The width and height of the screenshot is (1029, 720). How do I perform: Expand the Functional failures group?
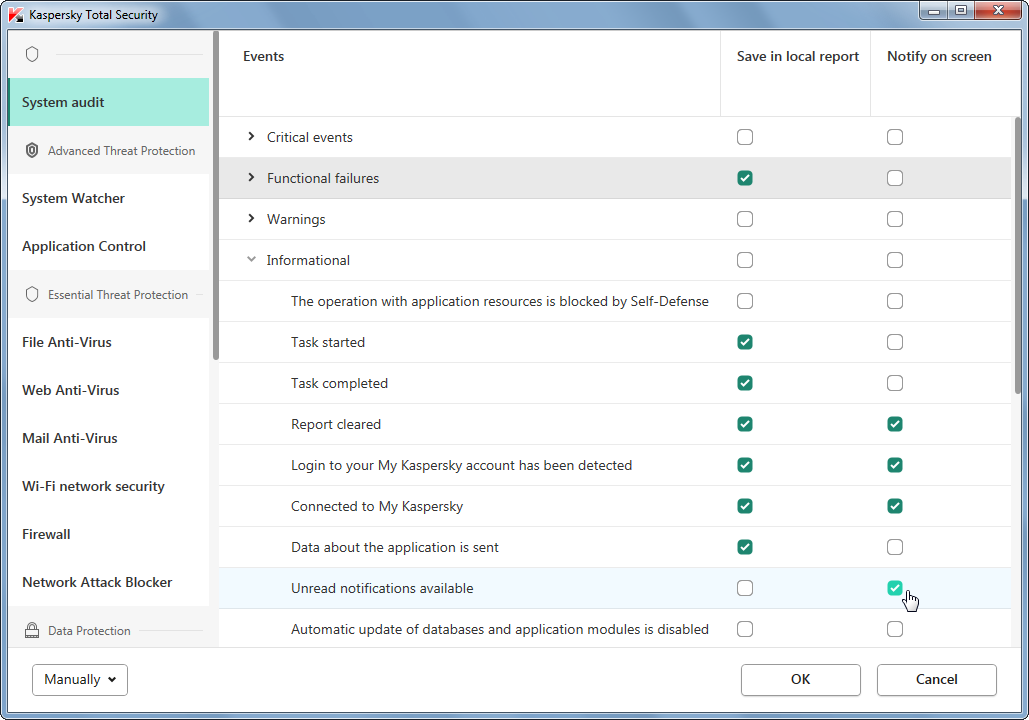(251, 177)
